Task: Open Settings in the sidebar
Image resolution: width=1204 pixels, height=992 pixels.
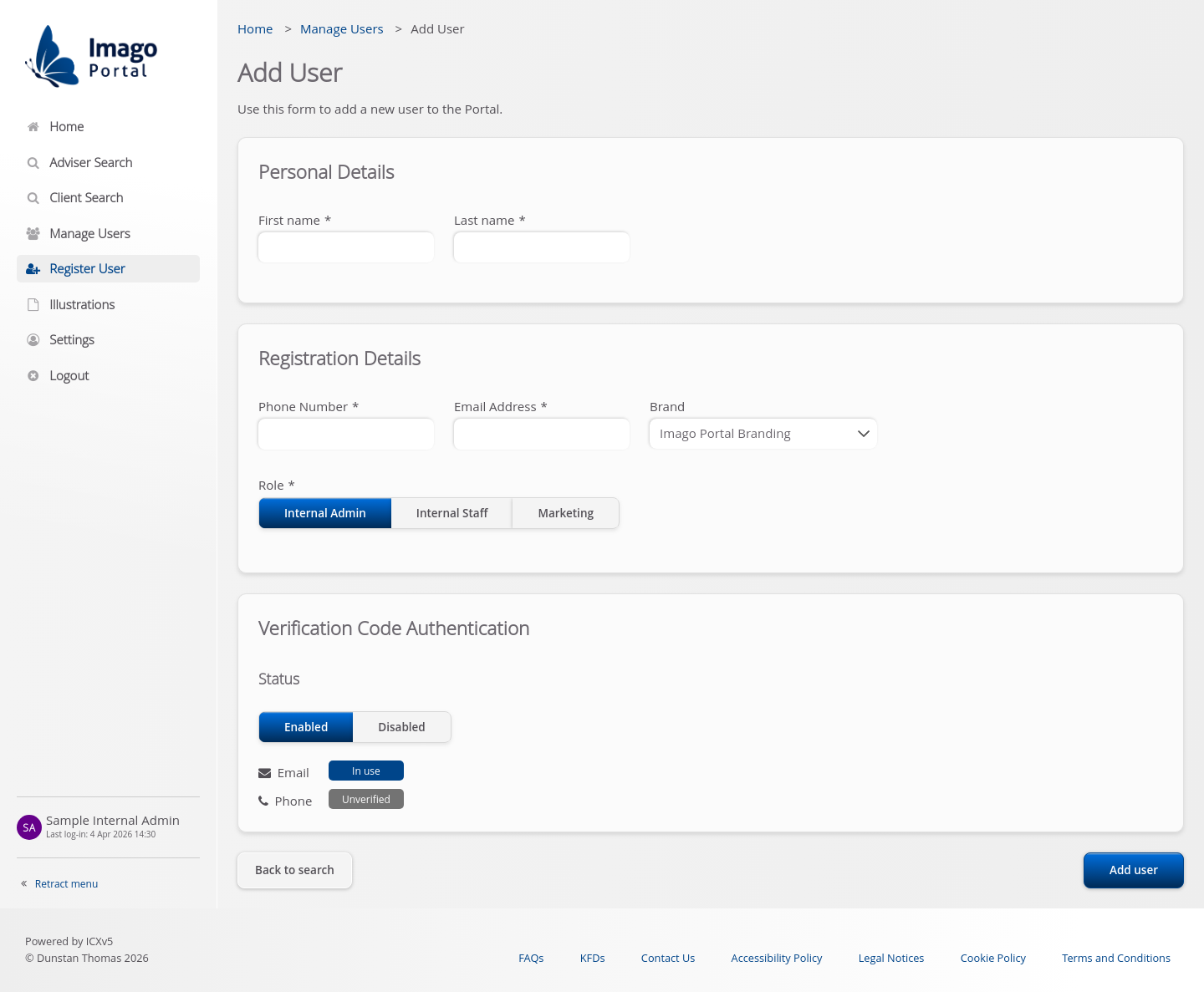Action: (108, 340)
